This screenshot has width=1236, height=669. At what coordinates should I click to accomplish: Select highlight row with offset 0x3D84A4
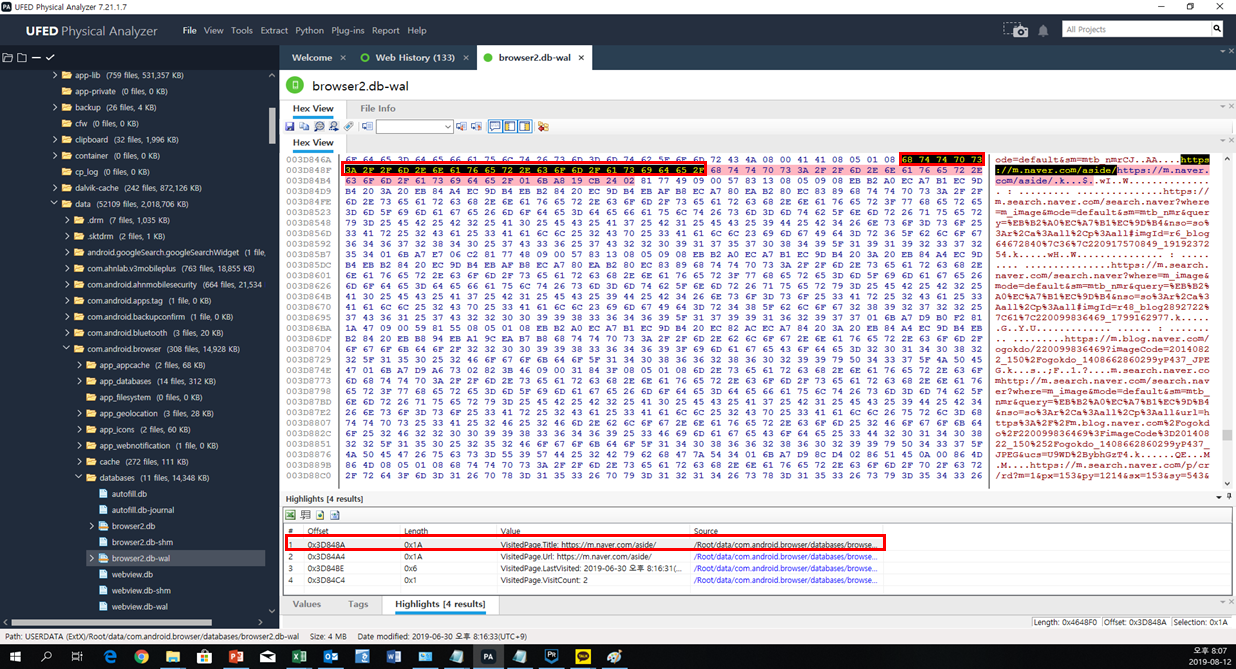[585, 556]
